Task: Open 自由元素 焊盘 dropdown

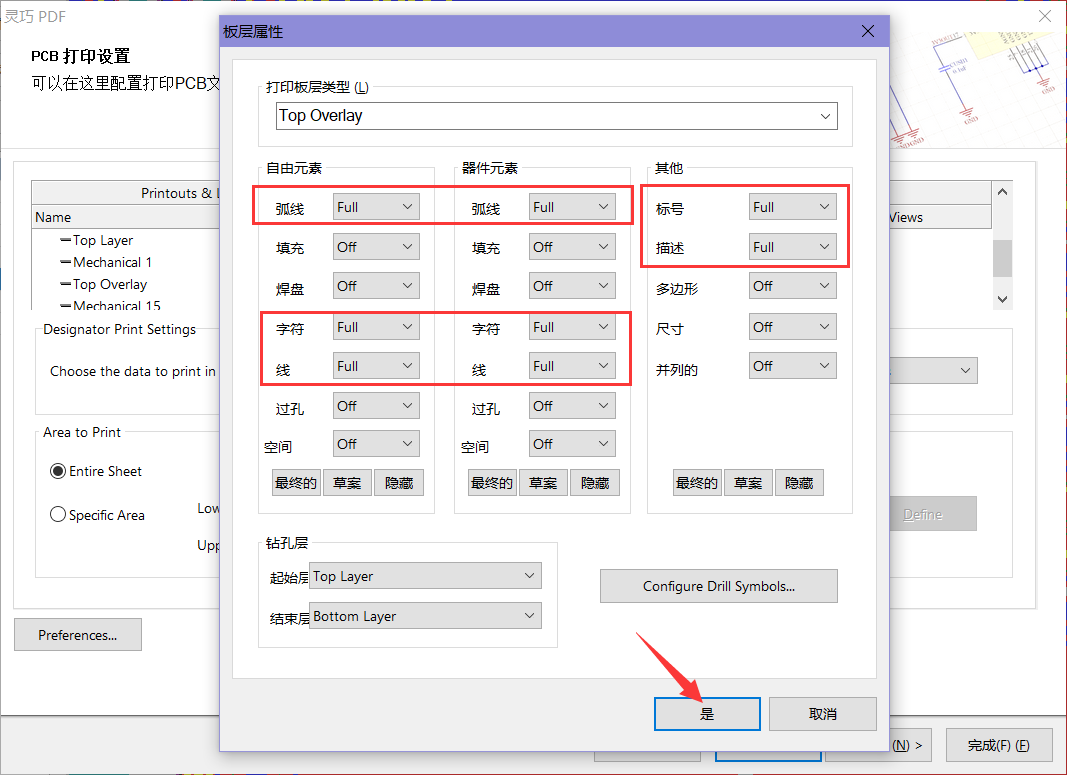Action: pyautogui.click(x=376, y=286)
